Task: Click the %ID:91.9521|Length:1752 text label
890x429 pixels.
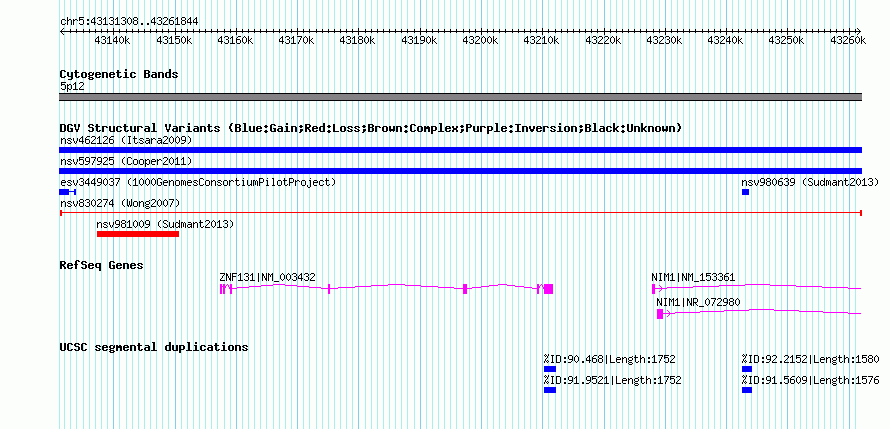Action: (612, 380)
